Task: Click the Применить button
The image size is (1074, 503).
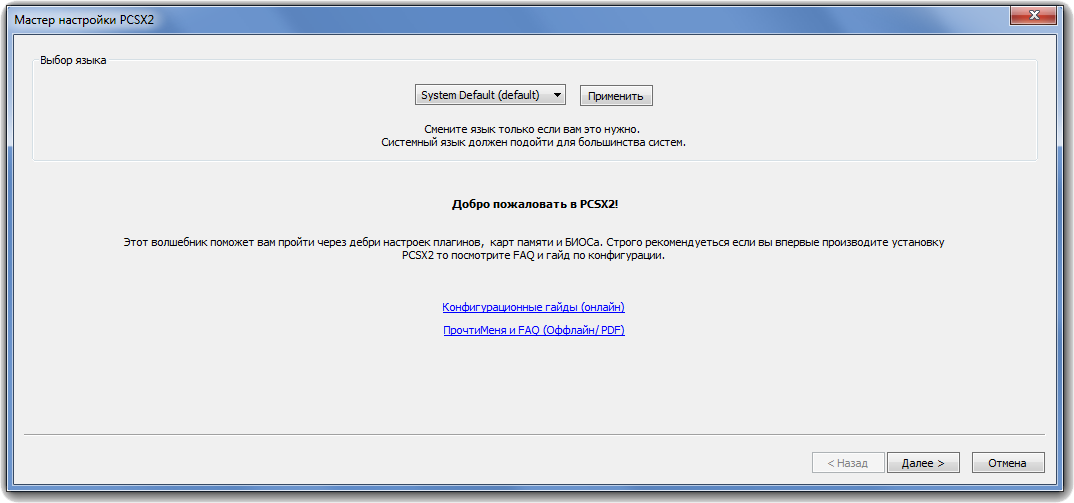Action: click(616, 96)
